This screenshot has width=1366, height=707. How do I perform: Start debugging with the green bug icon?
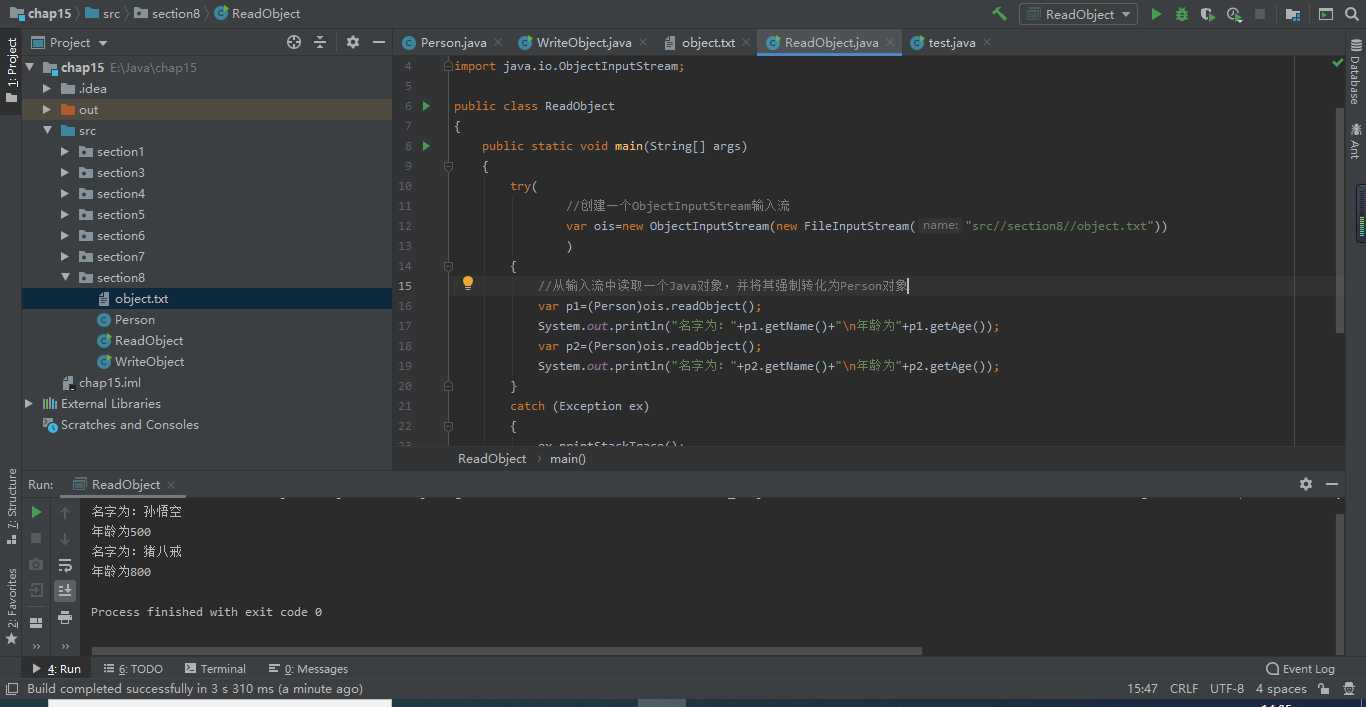[1182, 14]
